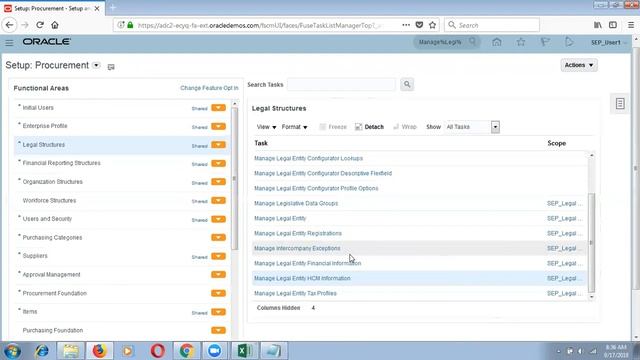Click the Firefox back arrow
Screen dimensions: 640x360
(9, 25)
